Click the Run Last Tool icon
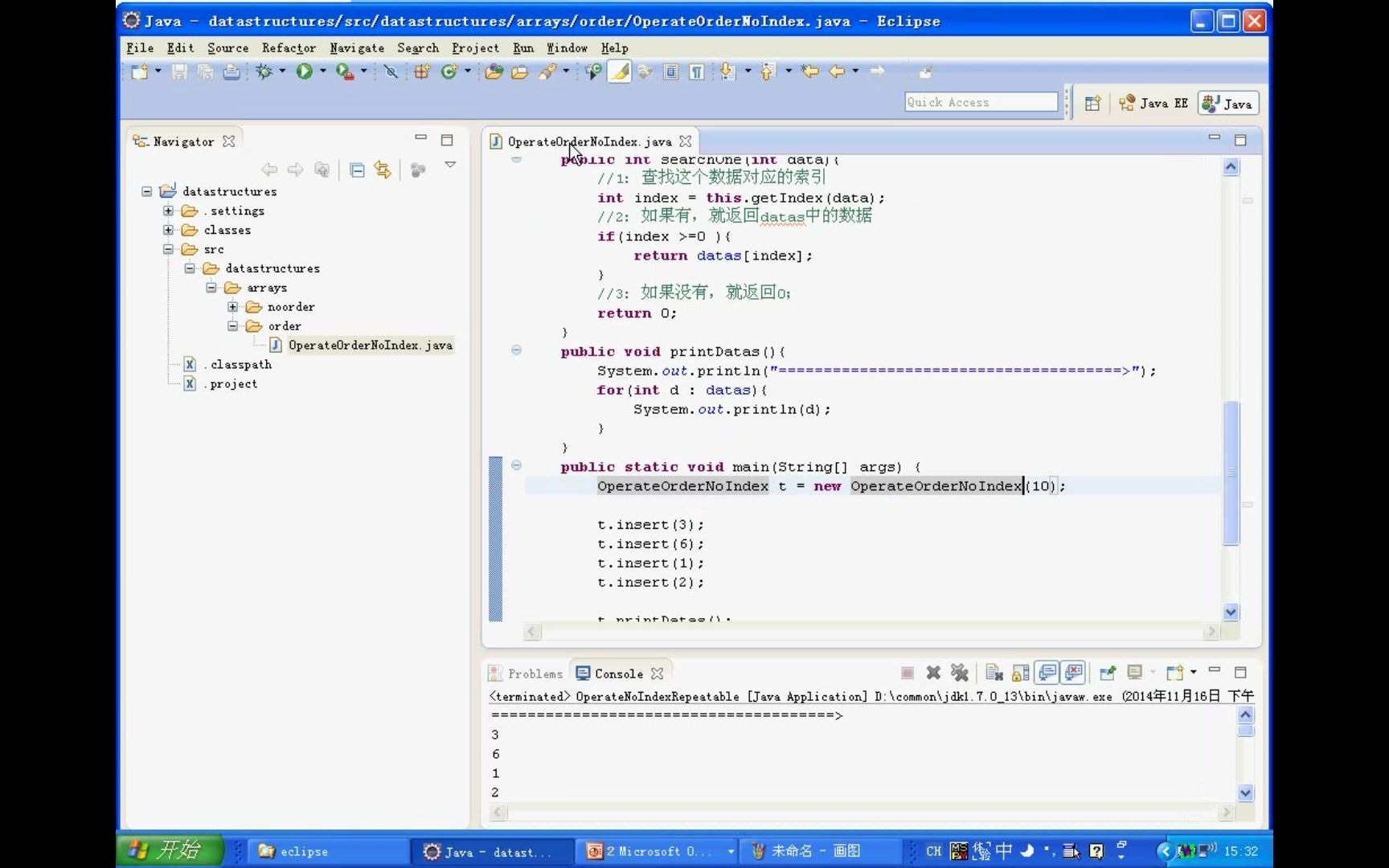 tap(344, 72)
